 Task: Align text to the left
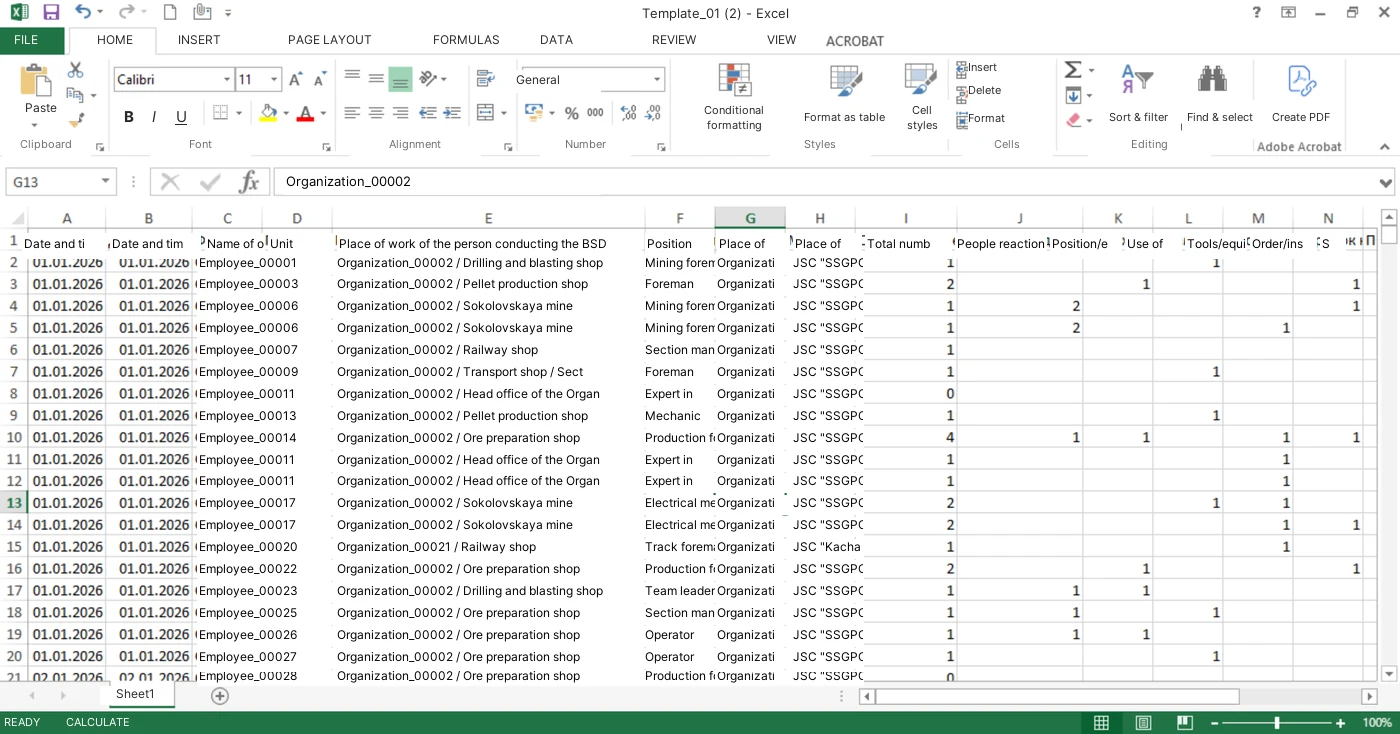(x=352, y=113)
